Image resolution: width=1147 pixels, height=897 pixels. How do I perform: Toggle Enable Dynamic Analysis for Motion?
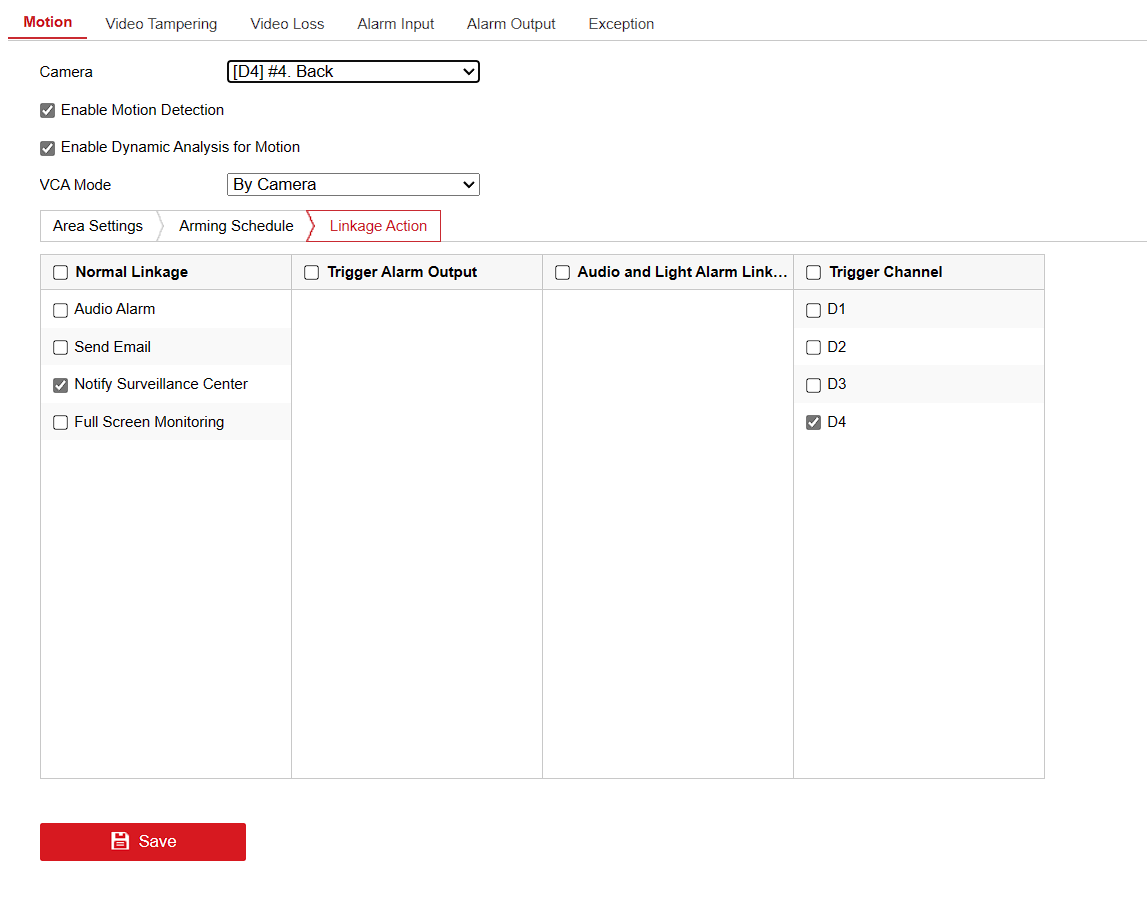point(47,148)
